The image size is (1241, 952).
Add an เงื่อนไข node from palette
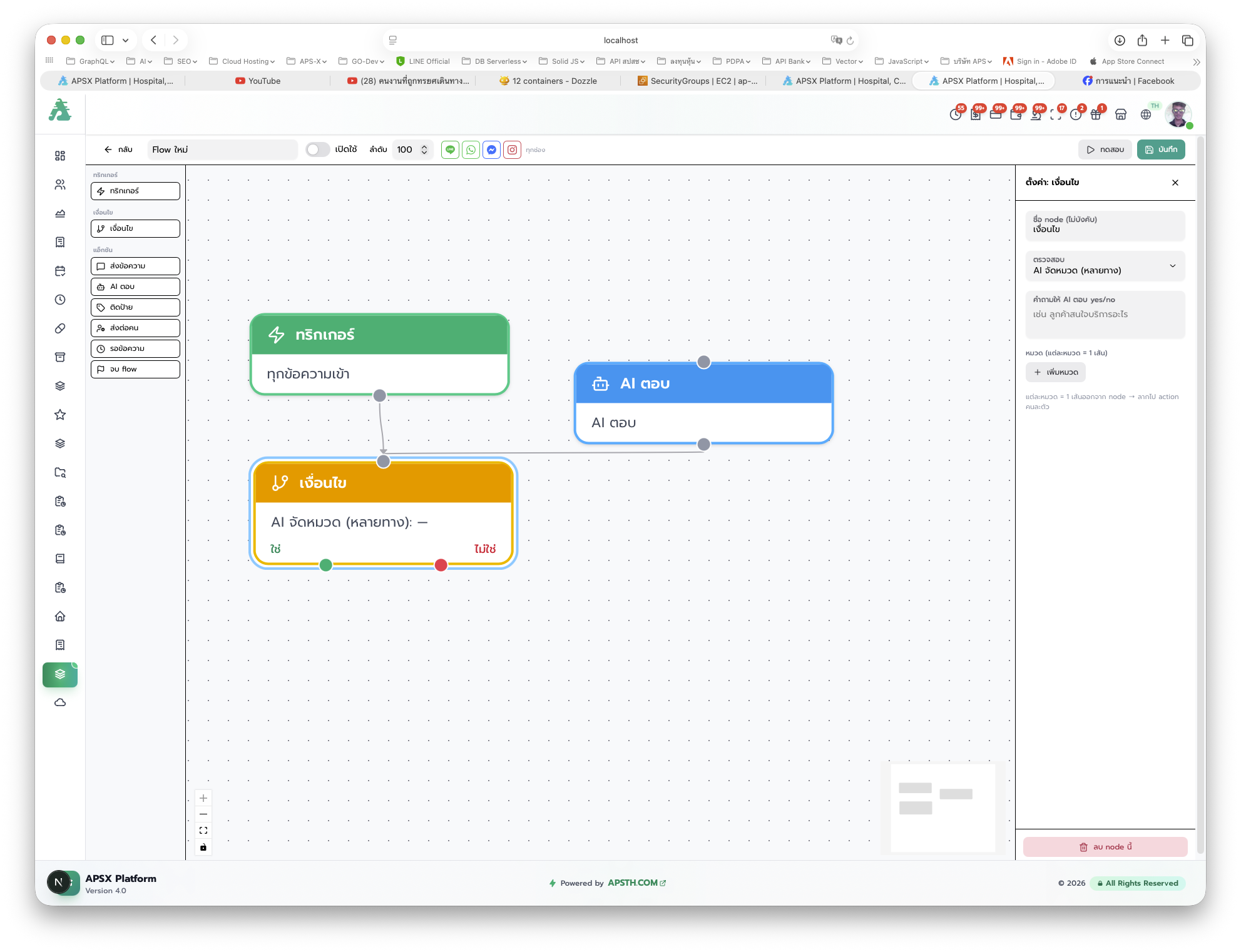[135, 228]
